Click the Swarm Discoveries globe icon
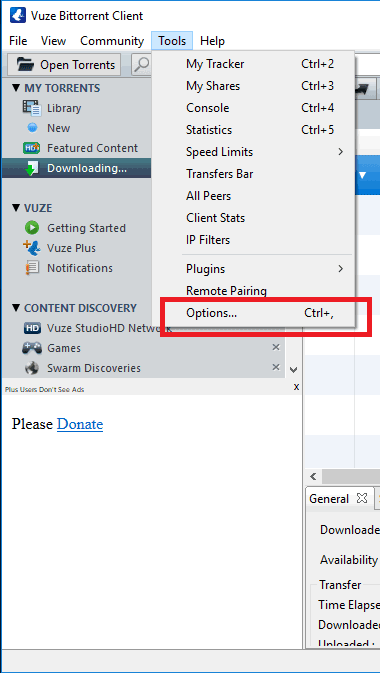 32,368
